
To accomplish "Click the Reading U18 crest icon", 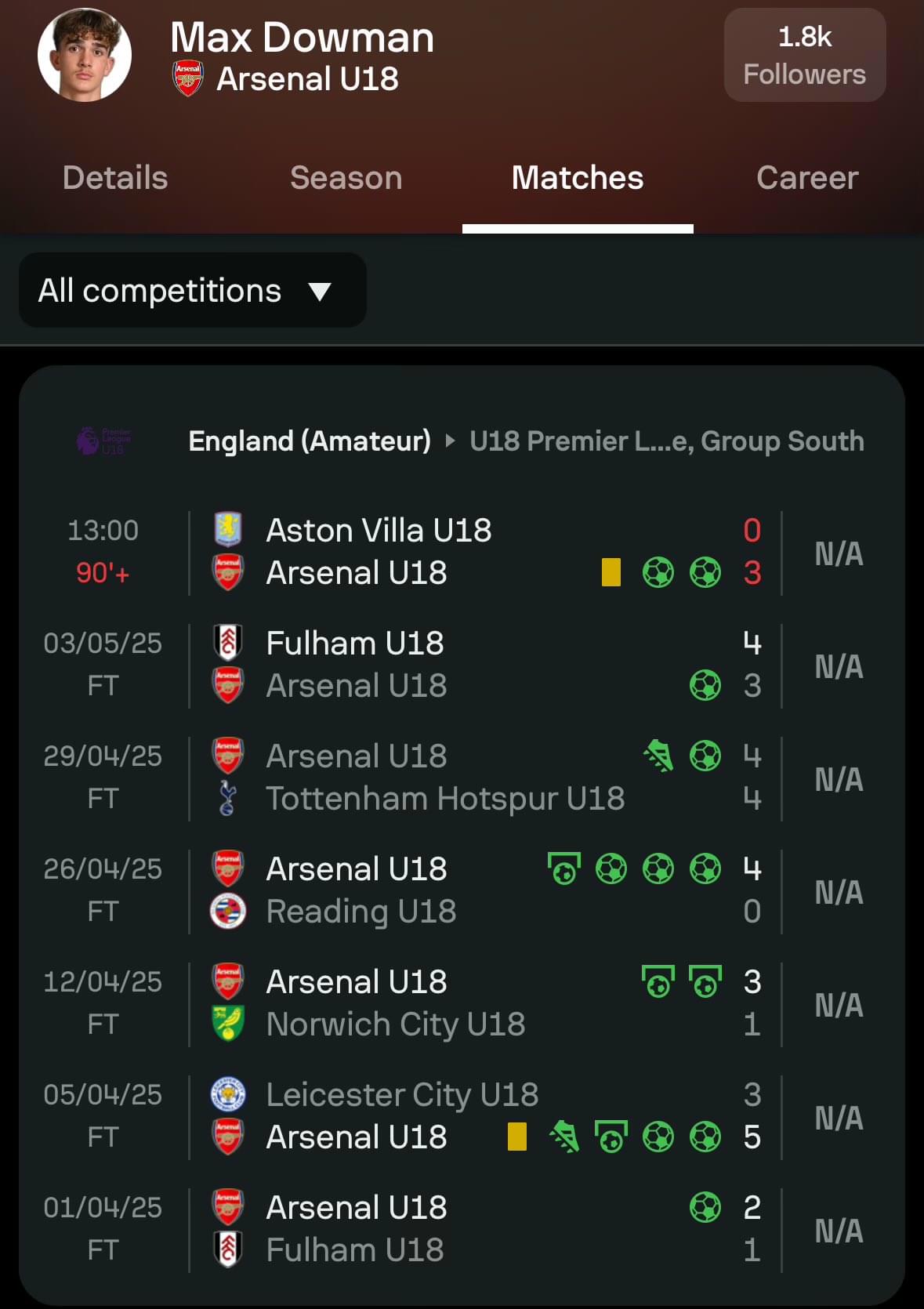I will (228, 911).
